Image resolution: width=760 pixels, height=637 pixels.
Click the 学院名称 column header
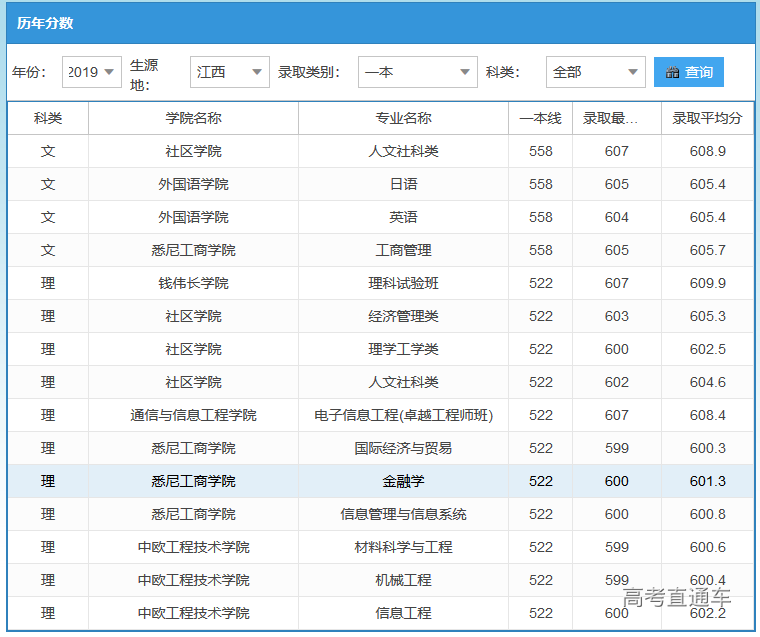pyautogui.click(x=193, y=118)
